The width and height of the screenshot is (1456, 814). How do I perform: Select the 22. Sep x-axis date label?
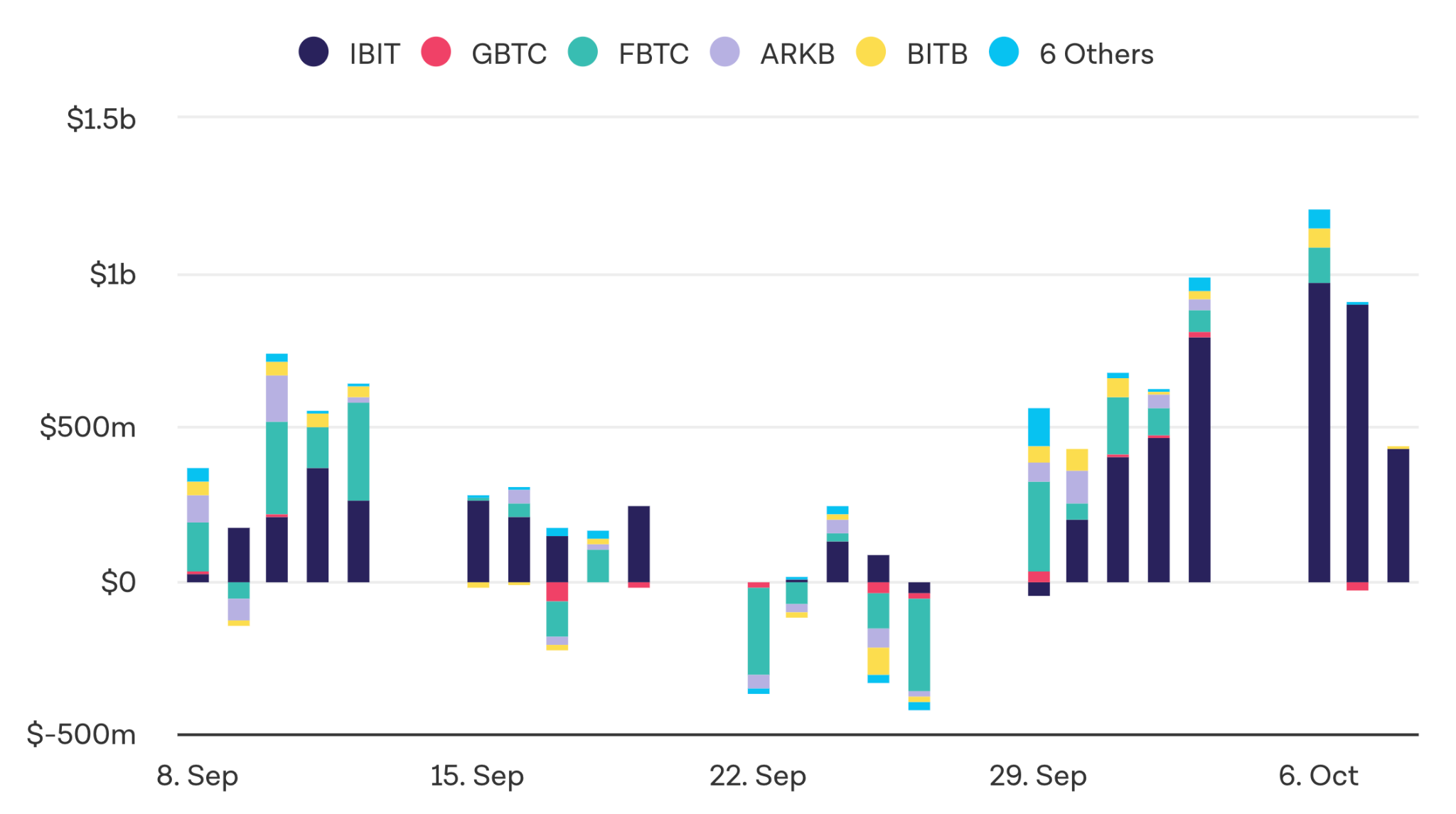tap(758, 776)
